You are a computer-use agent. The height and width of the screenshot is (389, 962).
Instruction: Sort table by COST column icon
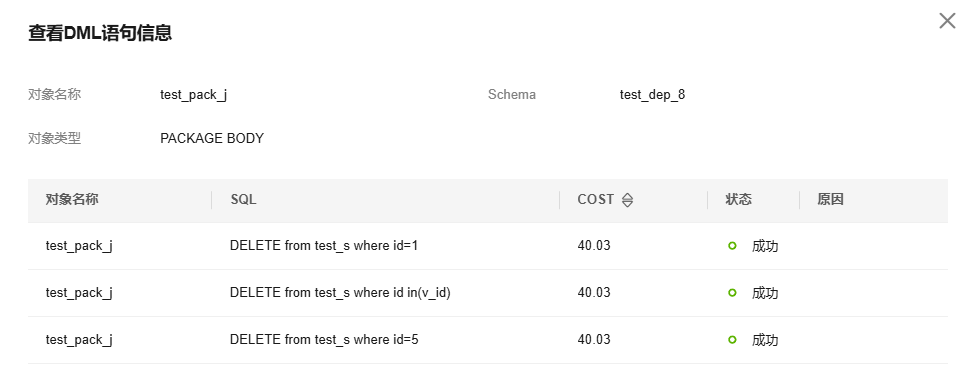click(x=627, y=200)
